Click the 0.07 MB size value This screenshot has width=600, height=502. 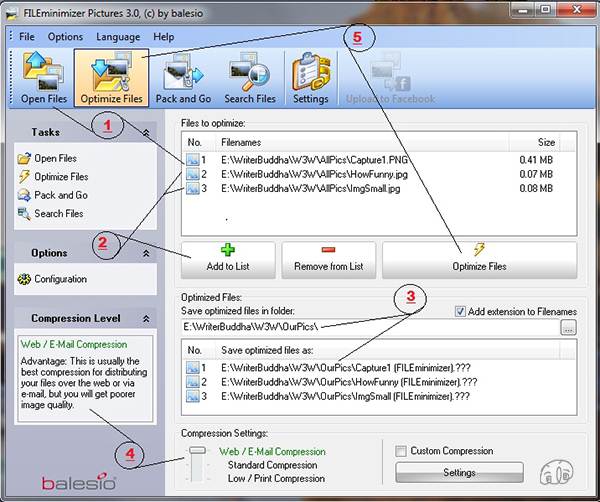(536, 174)
